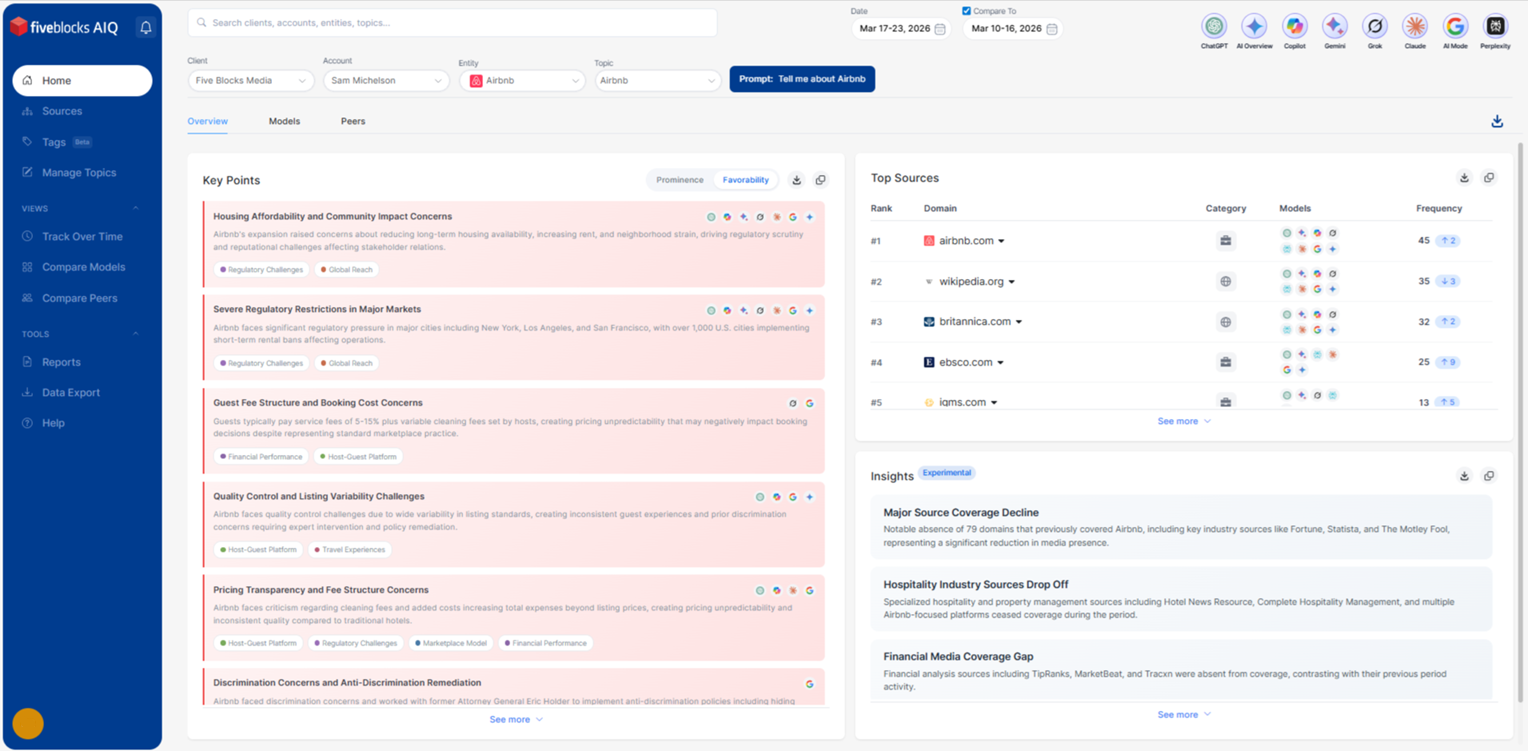Select the Perplexity model icon
Viewport: 1528px width, 751px height.
pos(1495,27)
